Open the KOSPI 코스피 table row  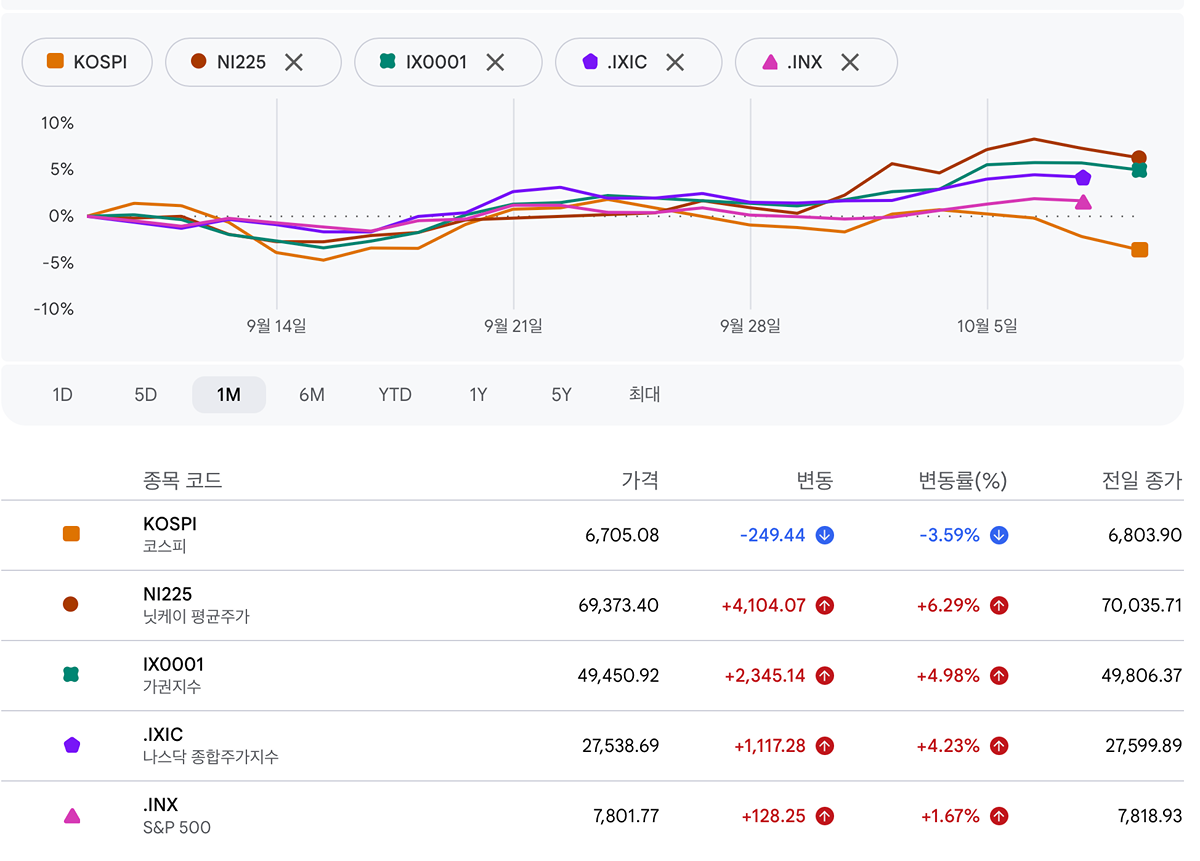pos(592,535)
